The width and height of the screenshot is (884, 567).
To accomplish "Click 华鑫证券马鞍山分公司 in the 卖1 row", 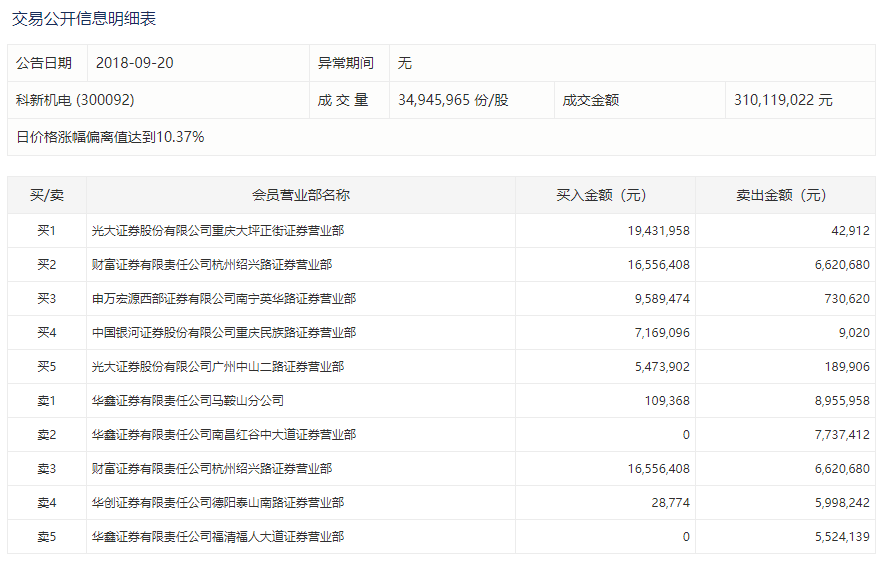I will 187,401.
